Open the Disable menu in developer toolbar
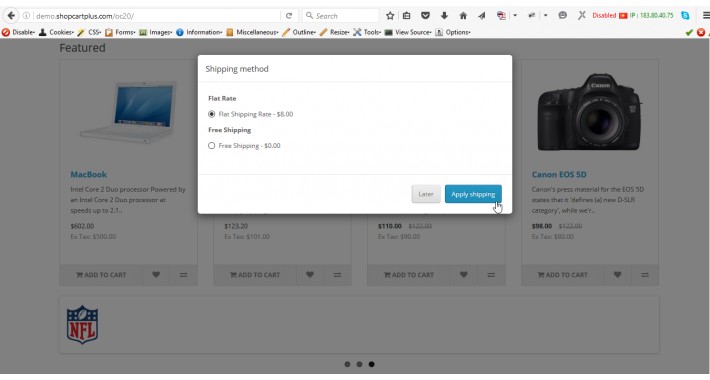This screenshot has width=710, height=380. 18,32
